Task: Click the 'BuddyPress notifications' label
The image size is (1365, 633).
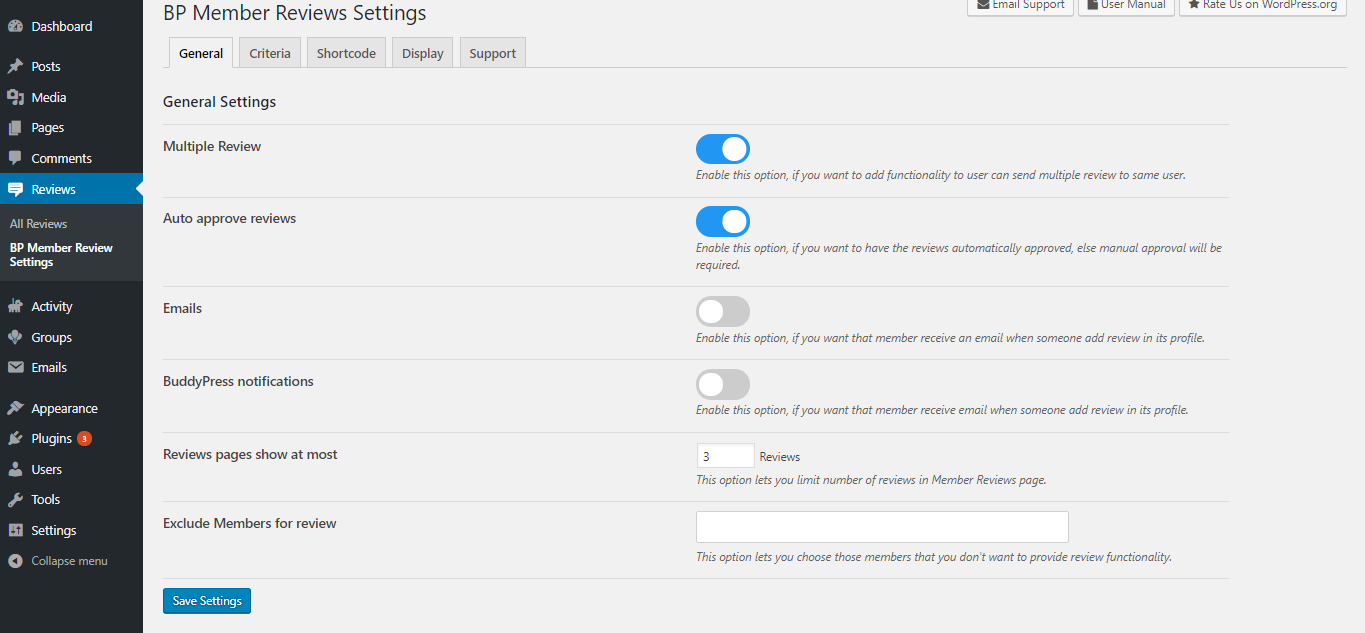Action: [238, 381]
